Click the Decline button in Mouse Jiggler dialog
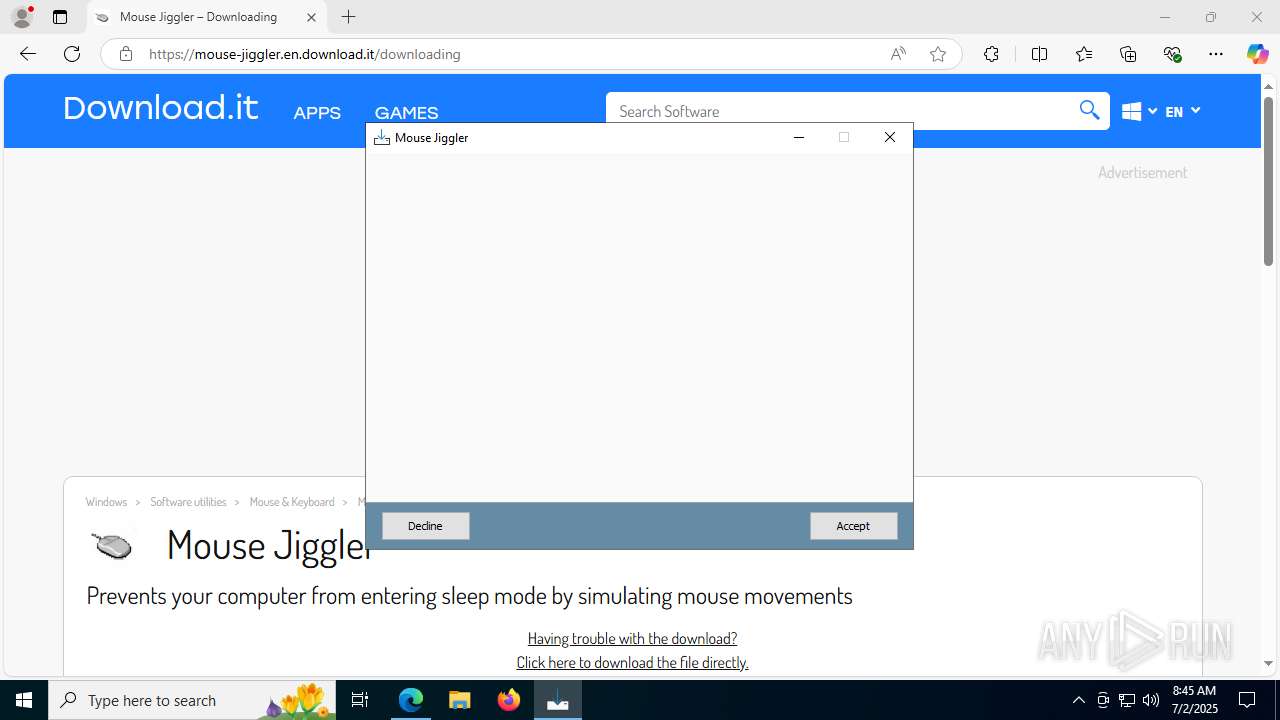This screenshot has height=720, width=1280. (x=425, y=526)
